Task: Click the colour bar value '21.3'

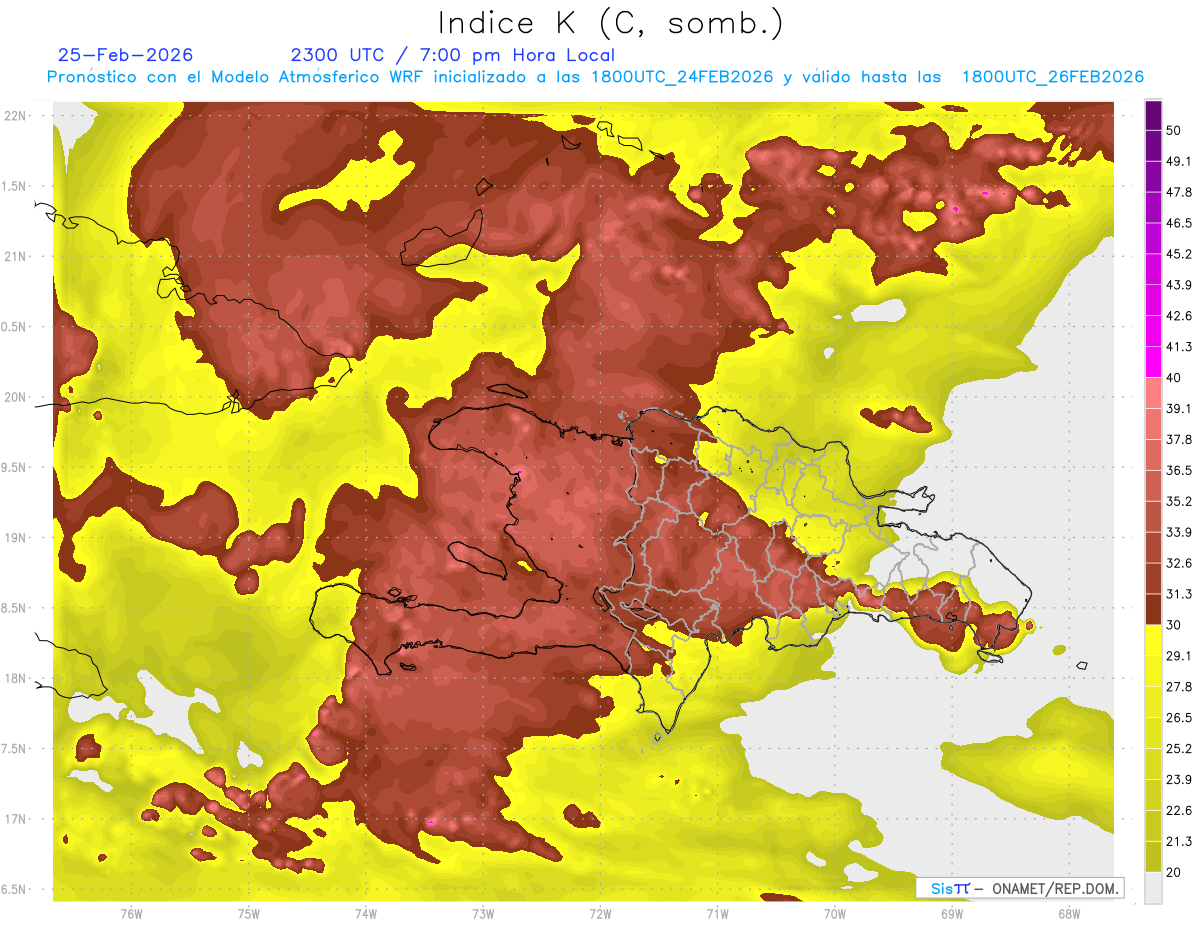Action: tap(1178, 842)
